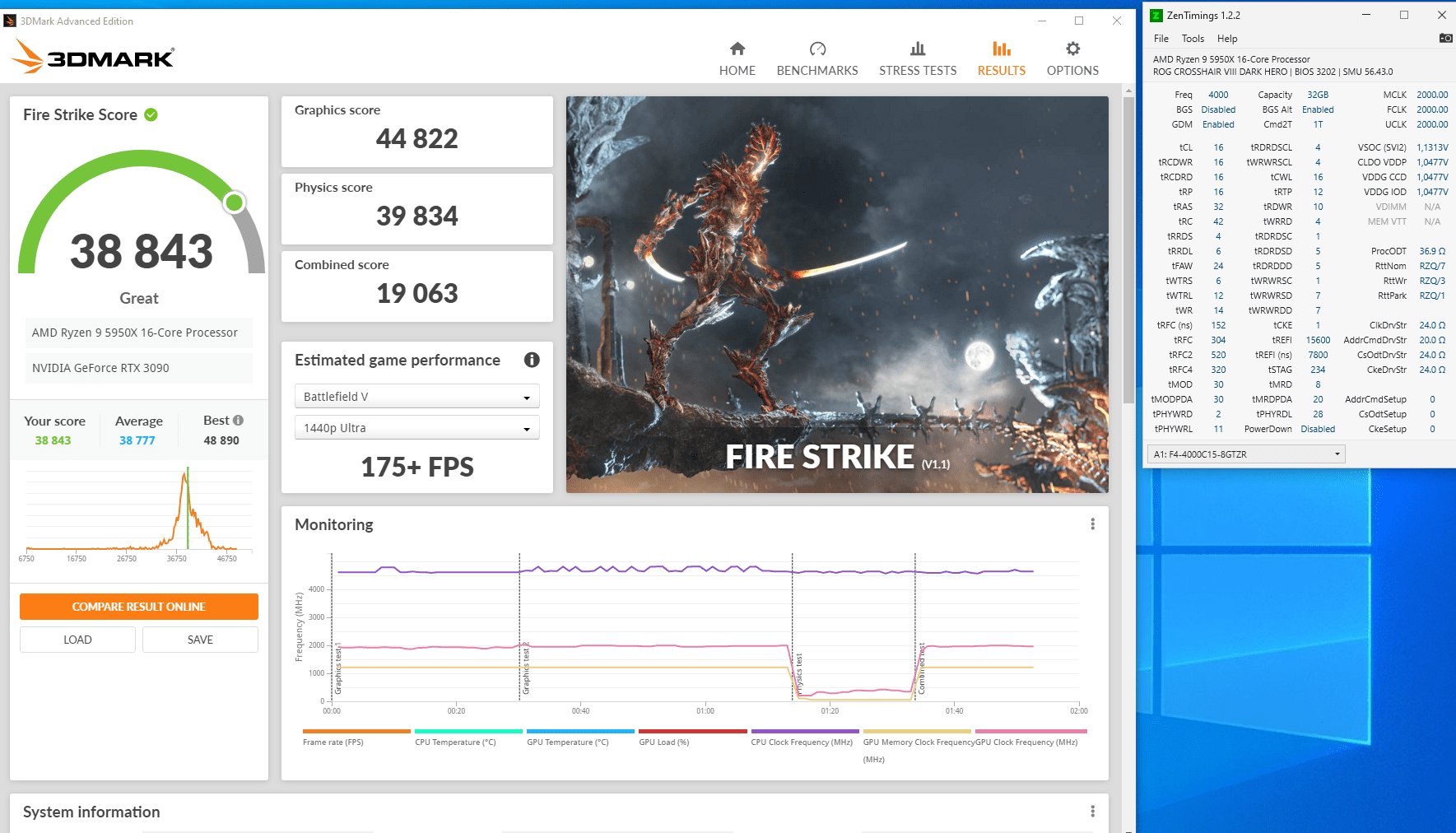Click the home icon above HOME
The image size is (1456, 833).
pyautogui.click(x=737, y=49)
